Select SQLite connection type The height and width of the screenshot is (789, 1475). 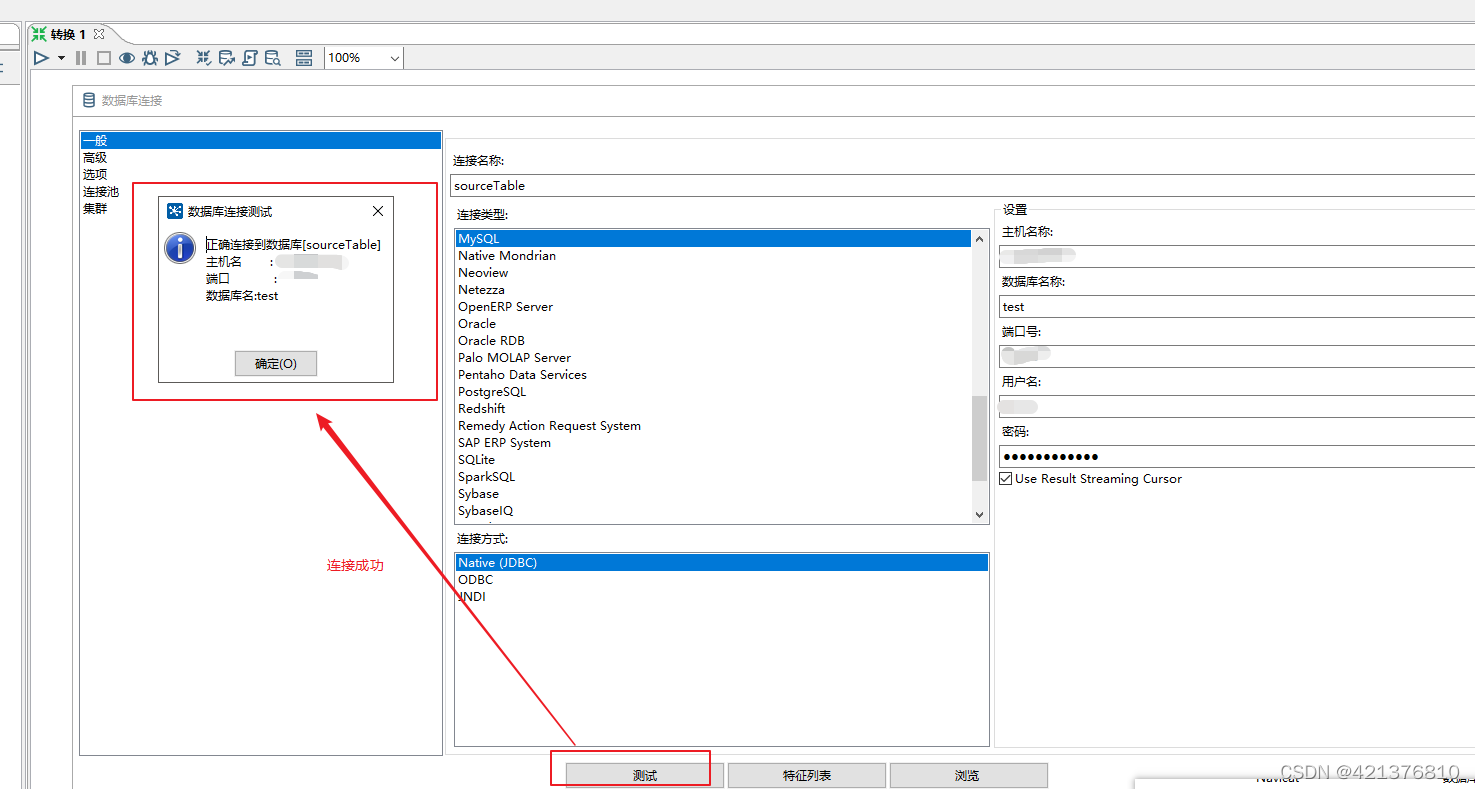click(476, 459)
